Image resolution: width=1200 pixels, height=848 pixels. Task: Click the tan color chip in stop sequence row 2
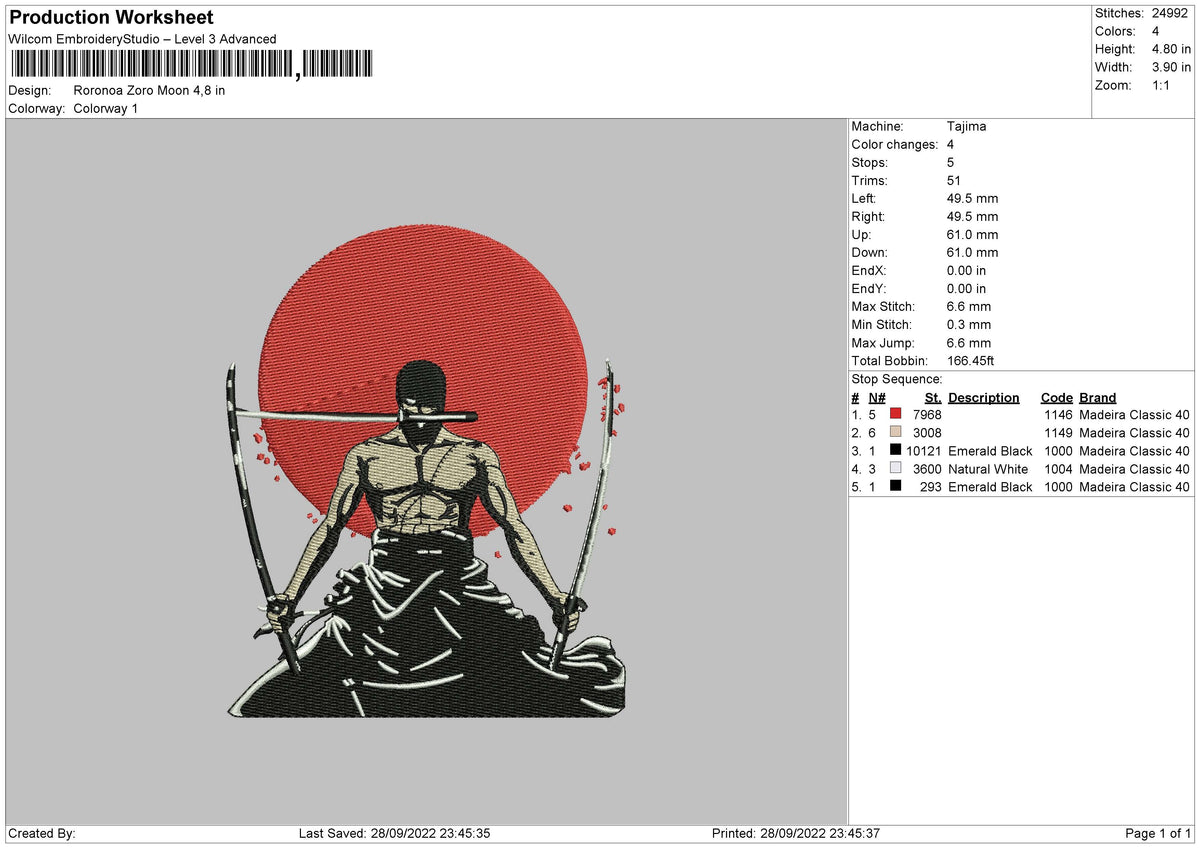pos(897,433)
